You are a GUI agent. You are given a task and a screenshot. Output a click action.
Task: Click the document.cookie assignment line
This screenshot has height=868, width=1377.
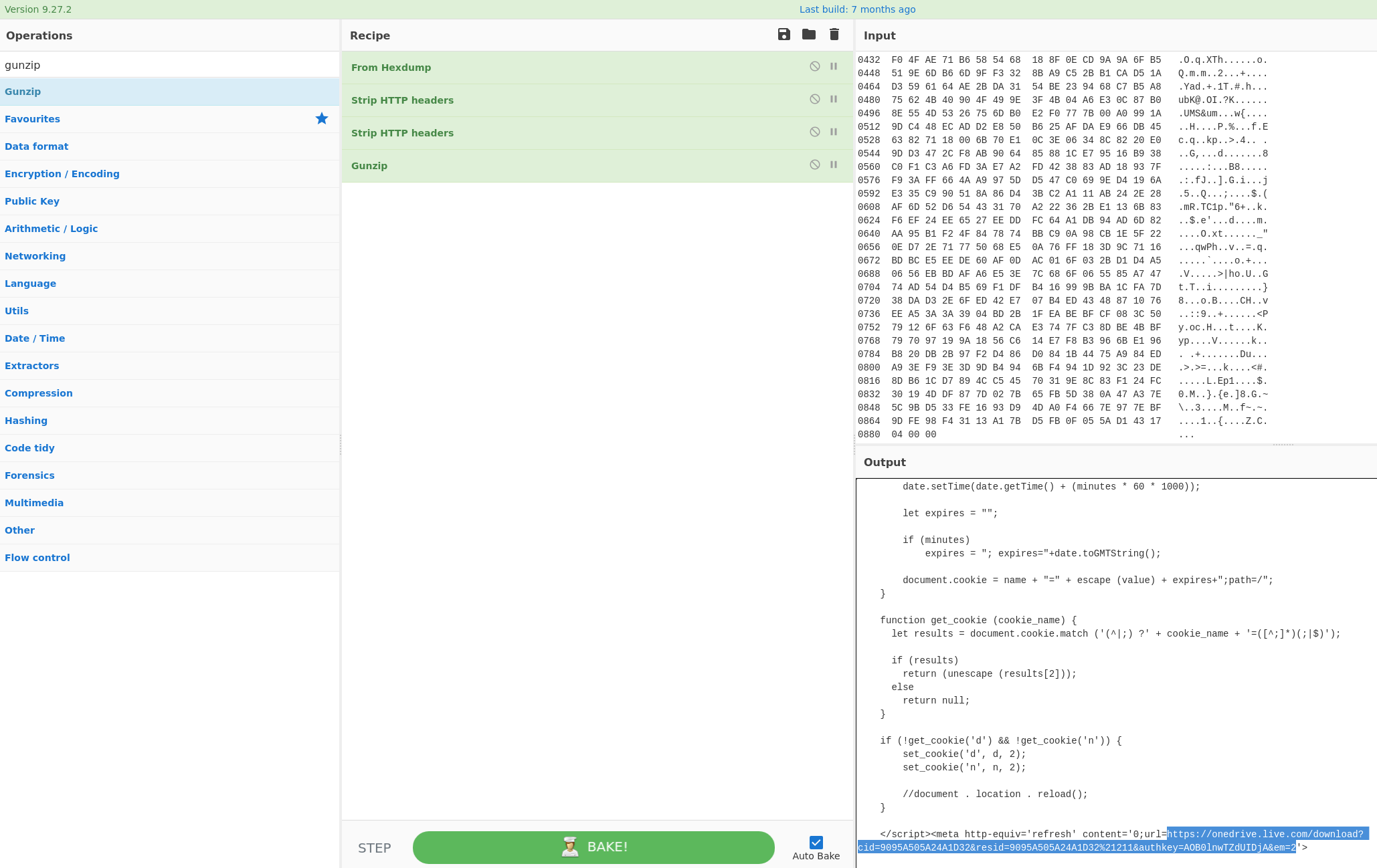point(1087,580)
